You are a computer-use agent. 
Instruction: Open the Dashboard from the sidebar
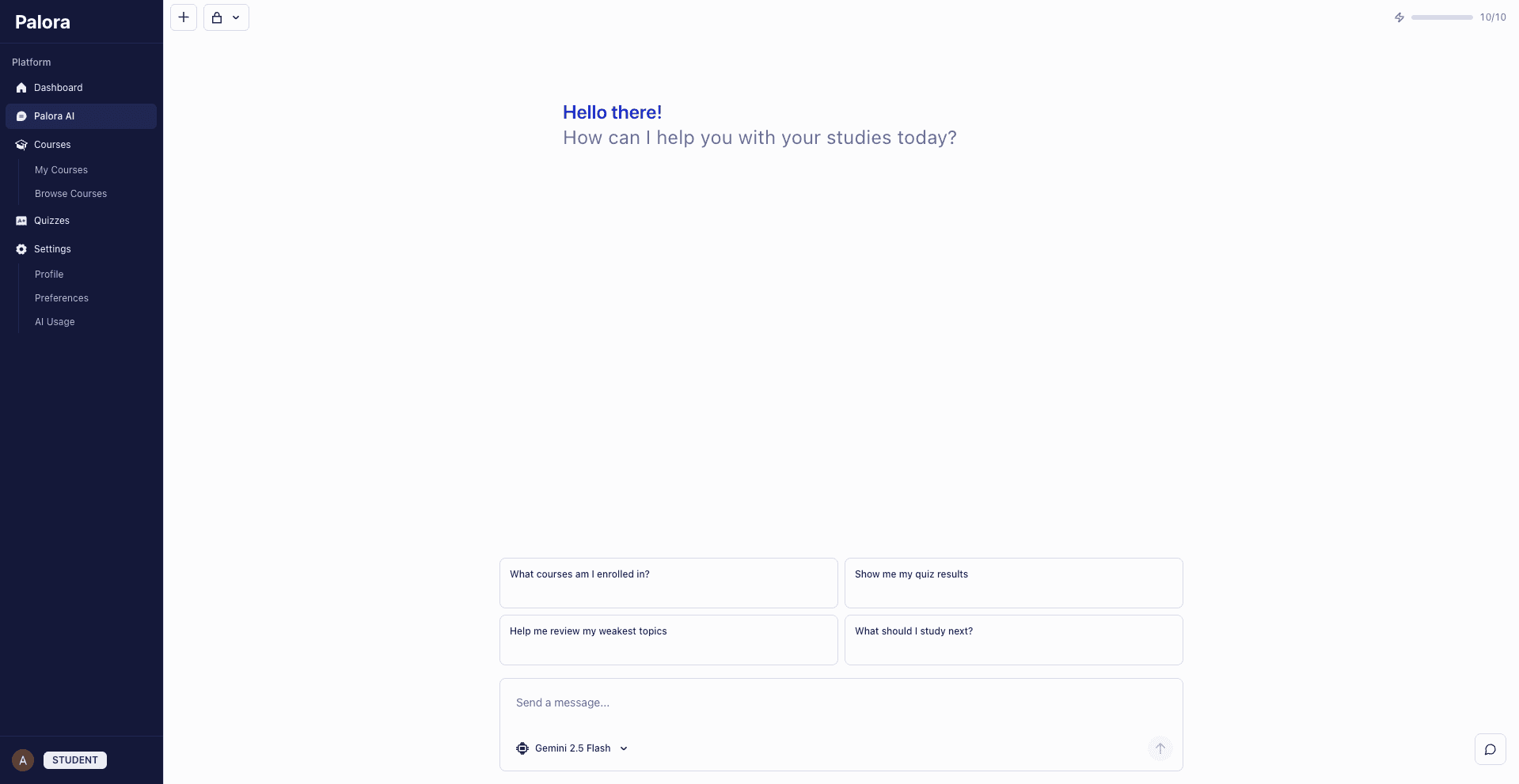(x=57, y=88)
